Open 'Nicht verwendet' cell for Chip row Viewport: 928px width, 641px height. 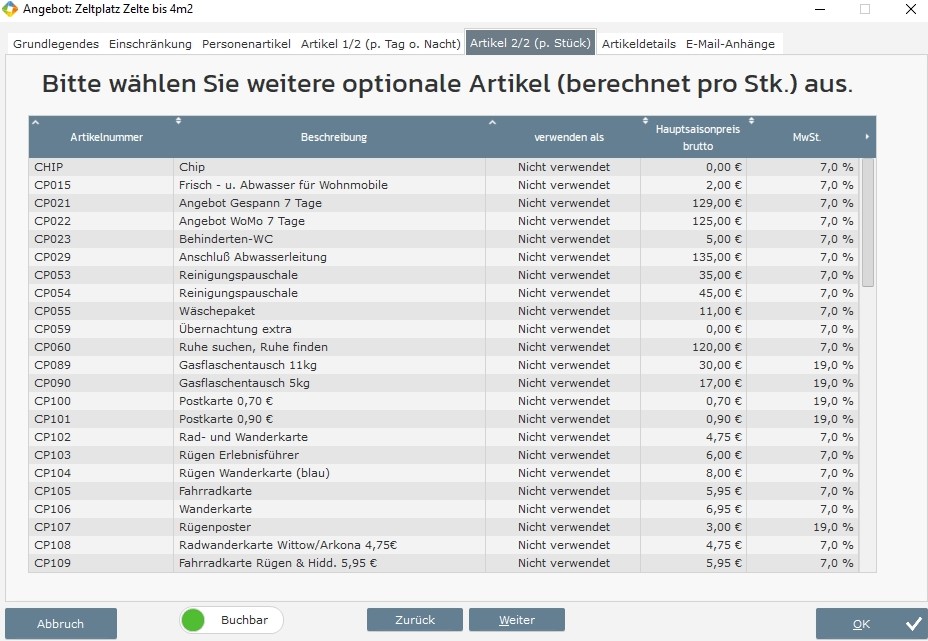click(563, 167)
